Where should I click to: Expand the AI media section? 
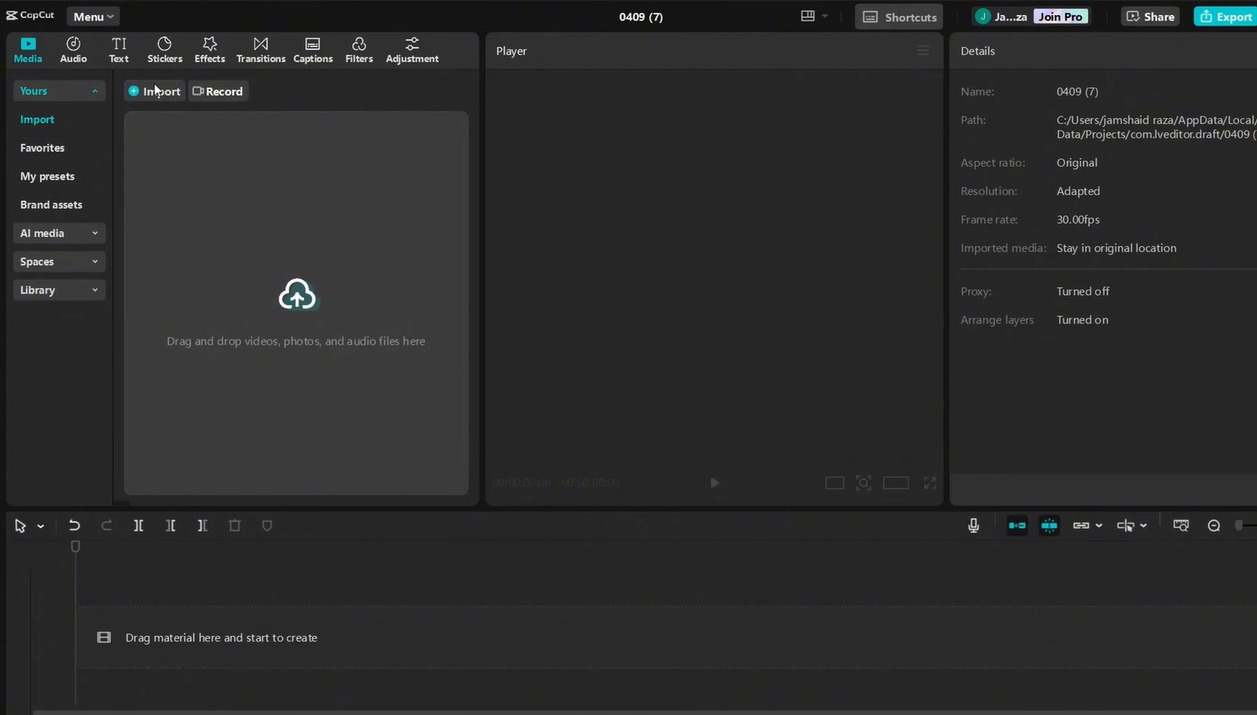click(x=59, y=233)
